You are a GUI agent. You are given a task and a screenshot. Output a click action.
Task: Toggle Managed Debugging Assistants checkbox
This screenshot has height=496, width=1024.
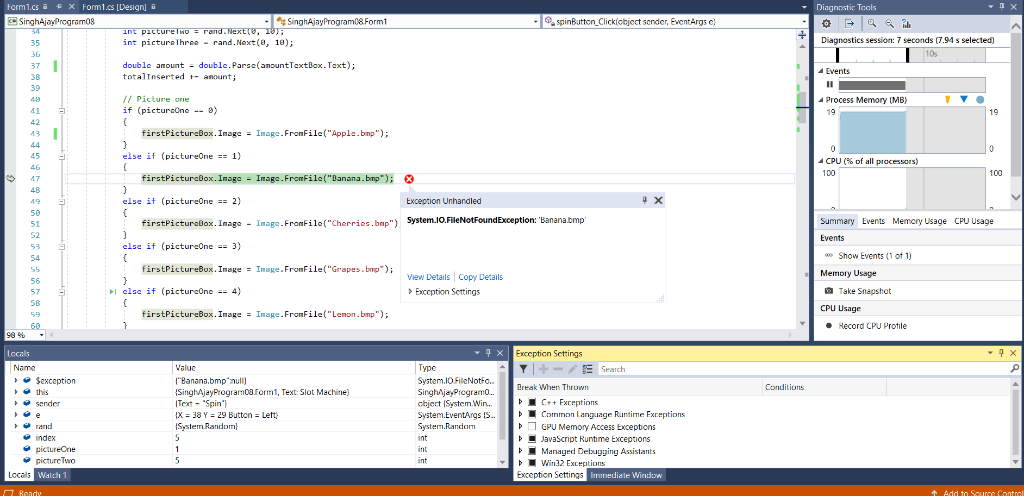click(532, 451)
